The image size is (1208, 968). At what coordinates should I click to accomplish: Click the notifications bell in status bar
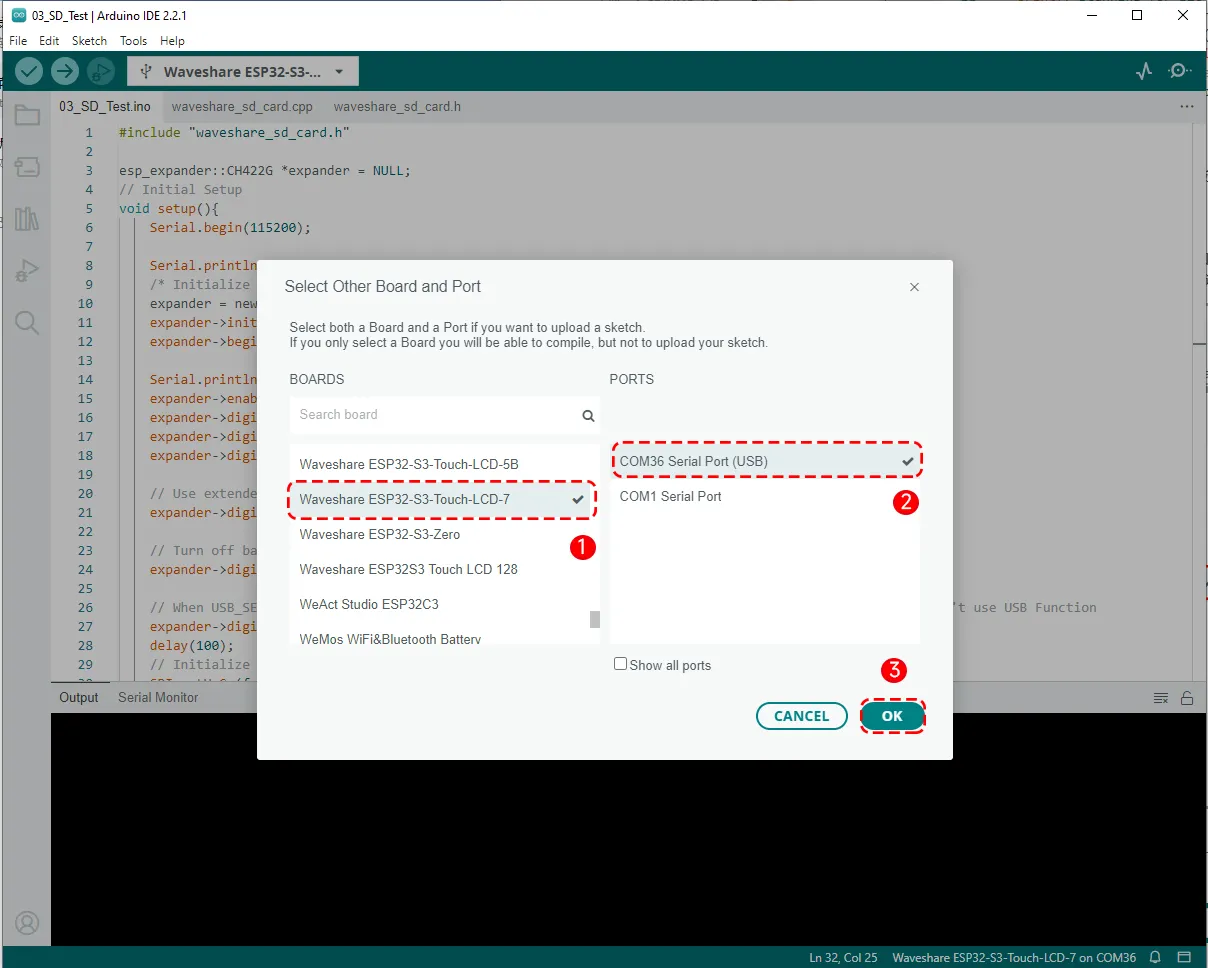point(1155,957)
